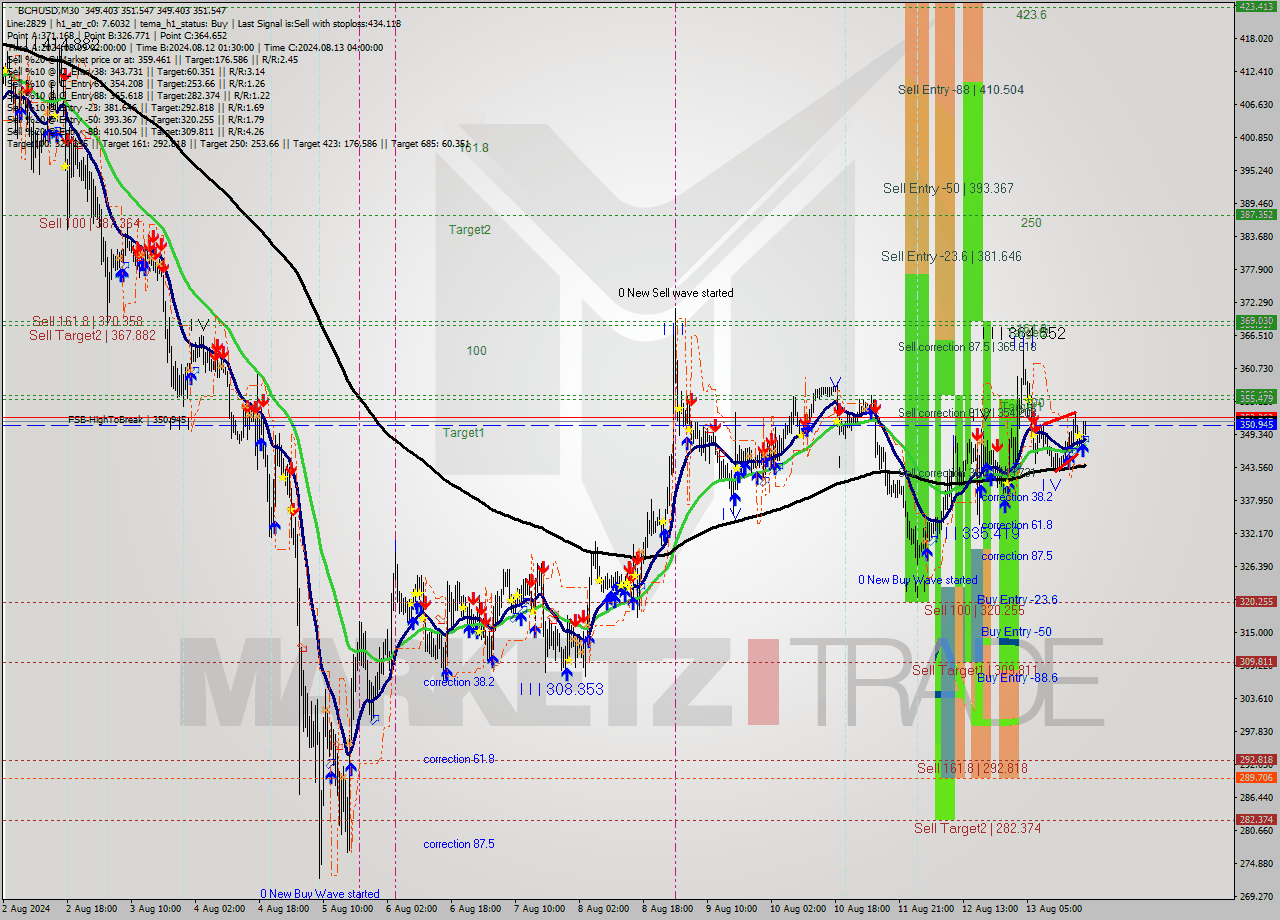The height and width of the screenshot is (920, 1280).
Task: Click the 'Sell Target2 | 367.882' label
Action: click(92, 335)
